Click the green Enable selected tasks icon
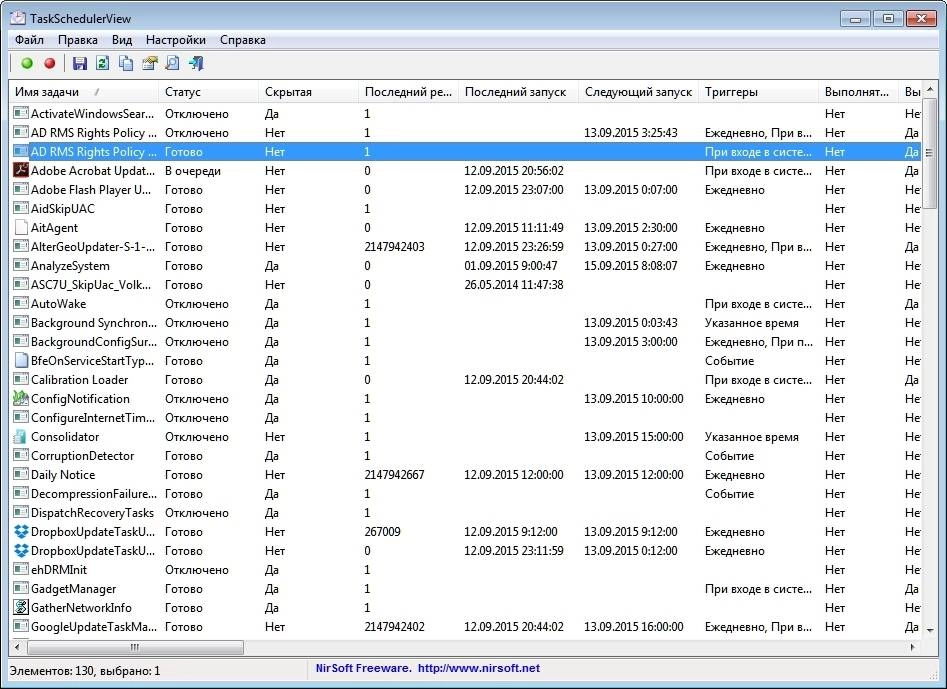This screenshot has height=689, width=947. pos(27,63)
